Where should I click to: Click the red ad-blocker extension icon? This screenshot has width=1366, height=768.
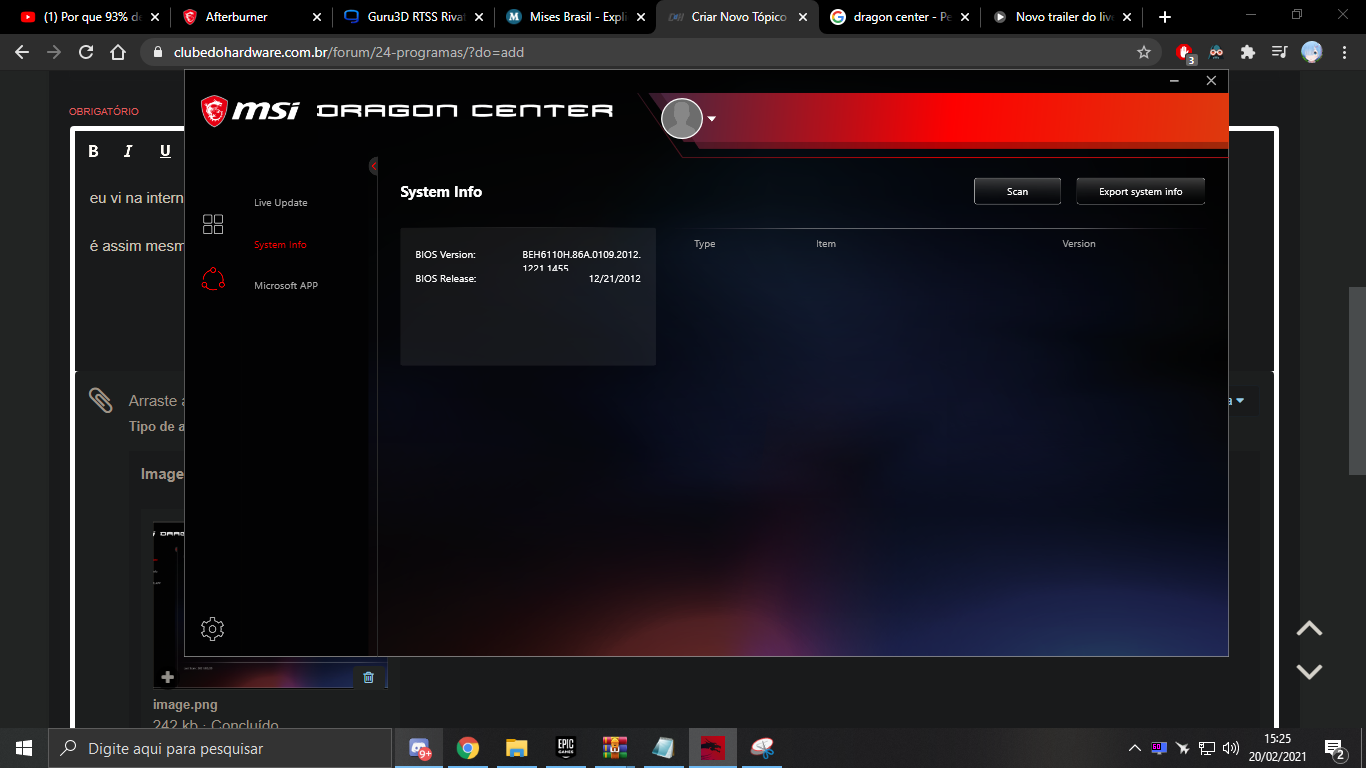pos(1185,52)
